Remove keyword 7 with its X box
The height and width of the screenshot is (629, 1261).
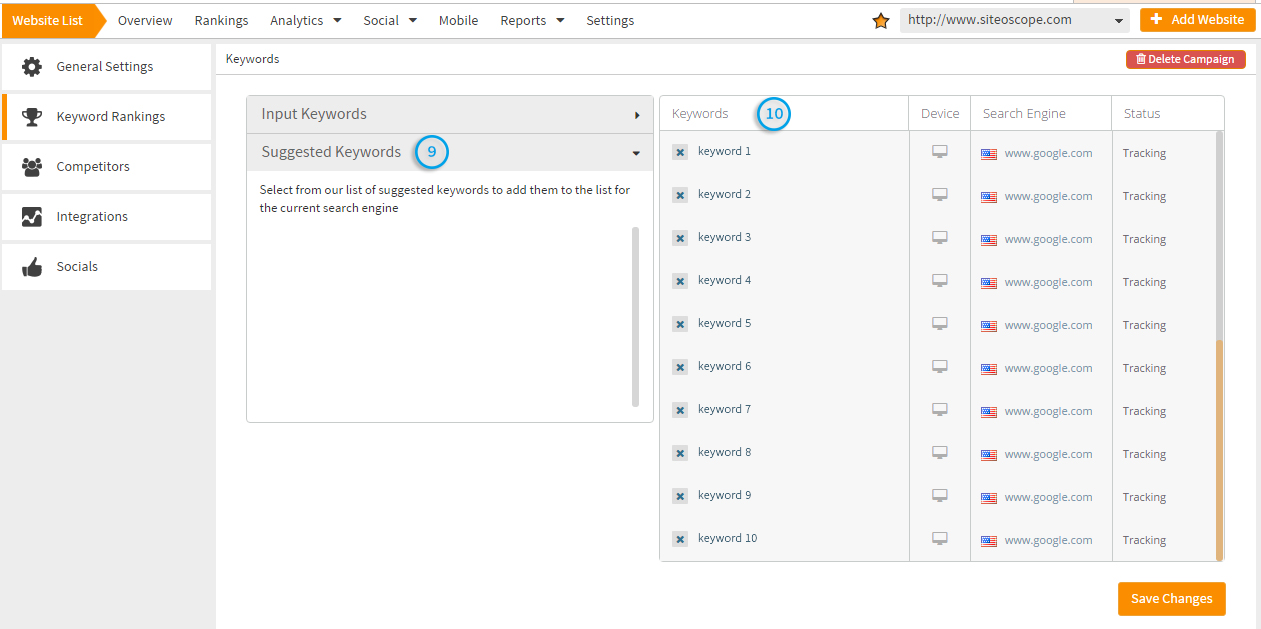point(680,410)
